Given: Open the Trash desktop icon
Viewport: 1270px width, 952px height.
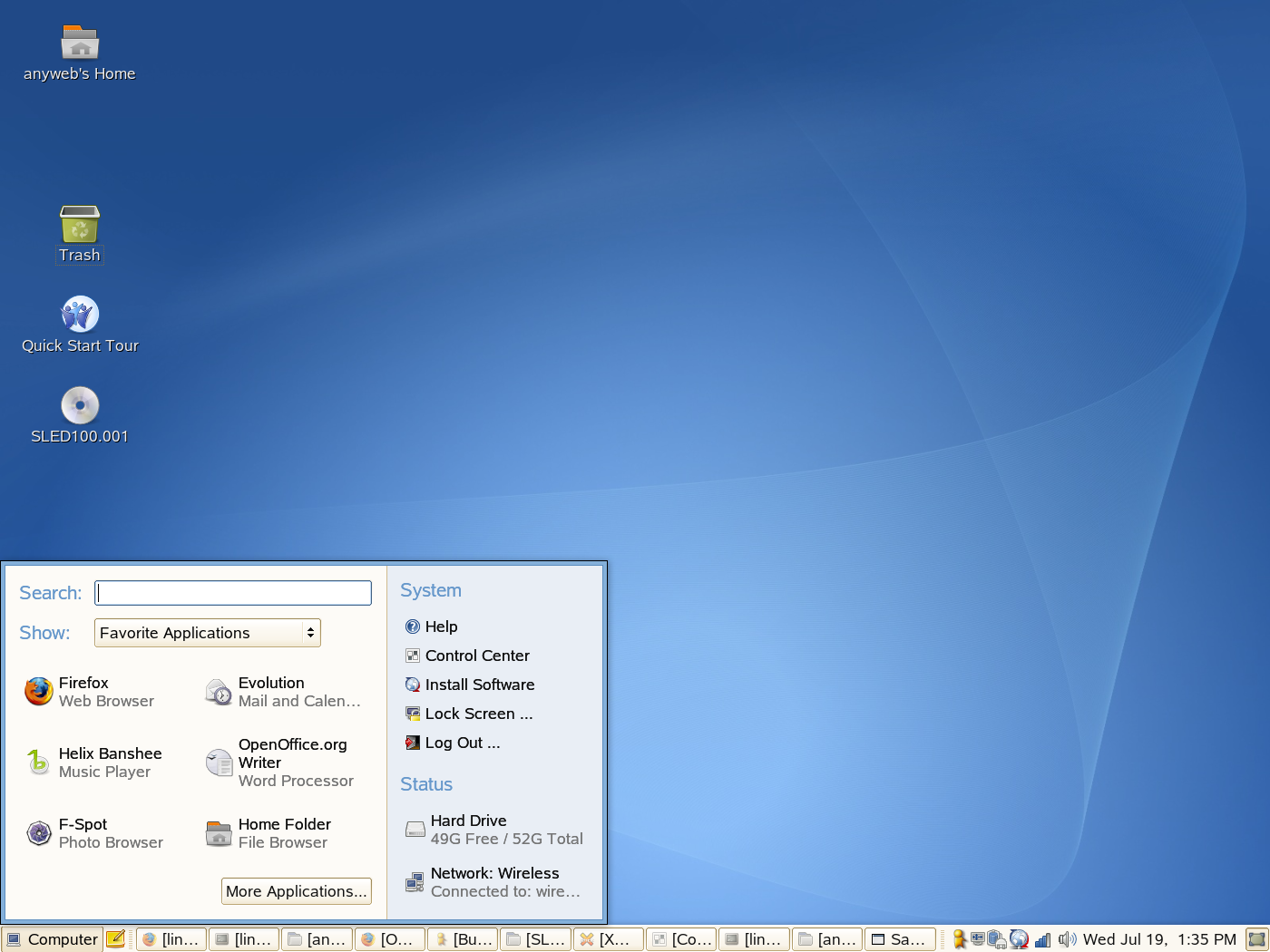Looking at the screenshot, I should pyautogui.click(x=80, y=235).
